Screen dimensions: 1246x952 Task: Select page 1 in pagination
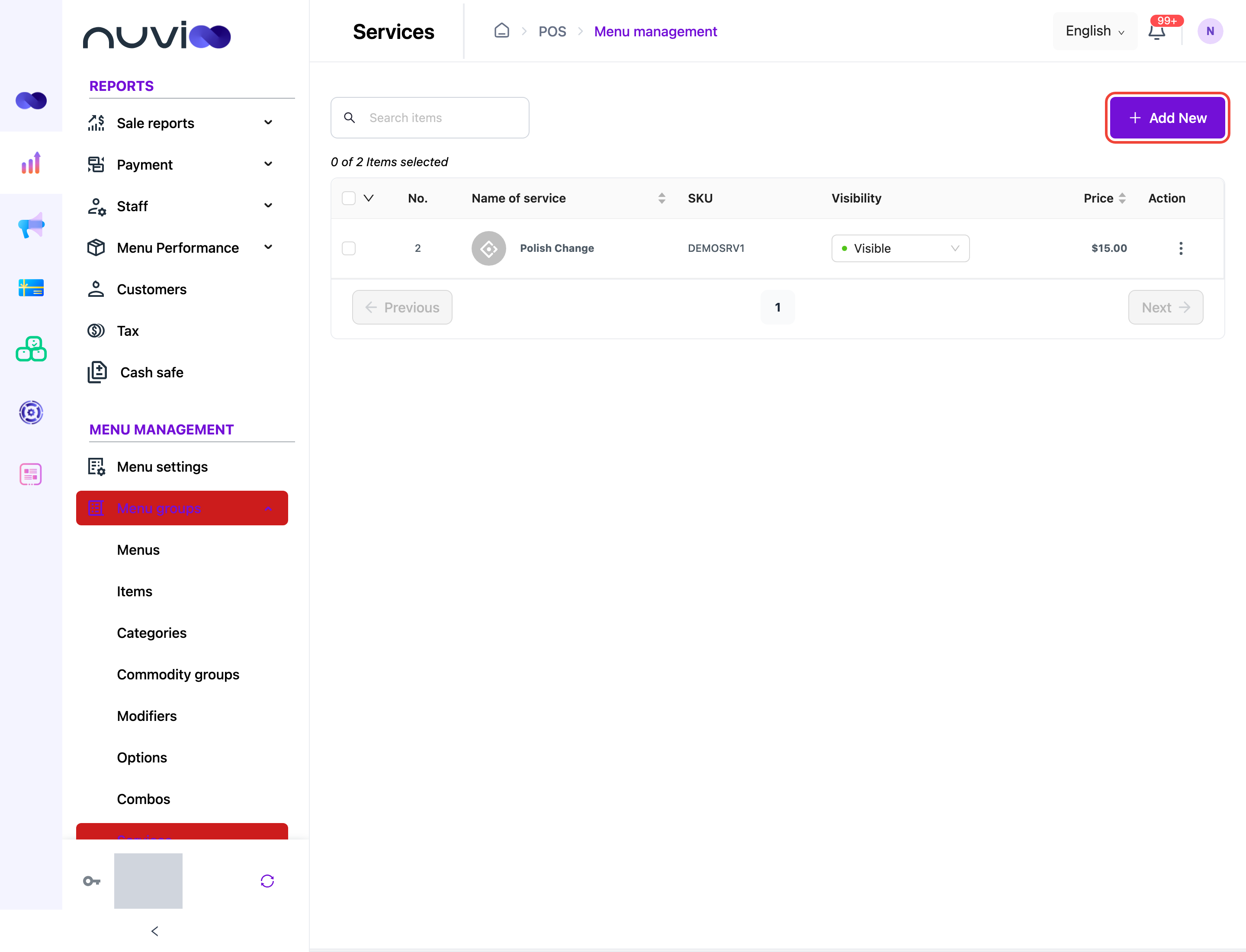777,307
